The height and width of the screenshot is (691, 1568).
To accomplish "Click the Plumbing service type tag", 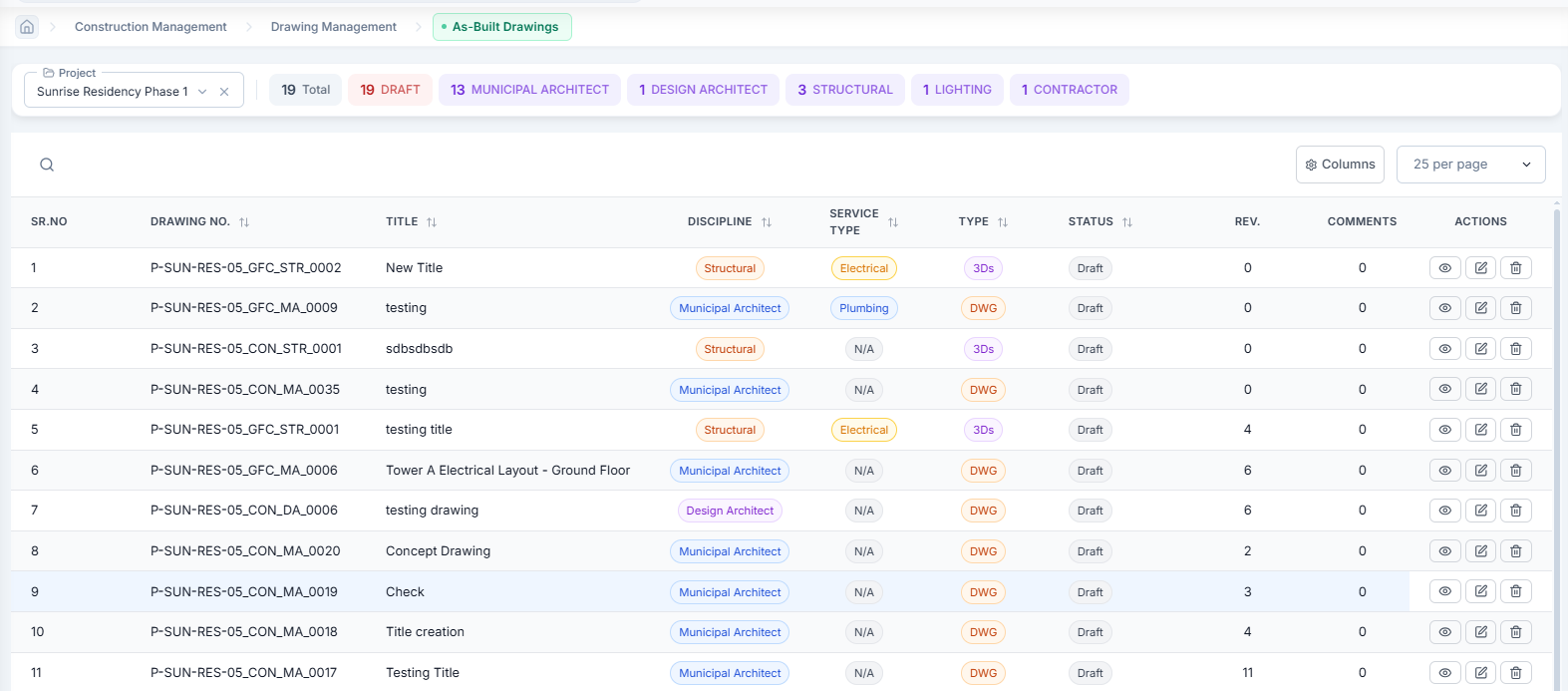I will (x=864, y=308).
